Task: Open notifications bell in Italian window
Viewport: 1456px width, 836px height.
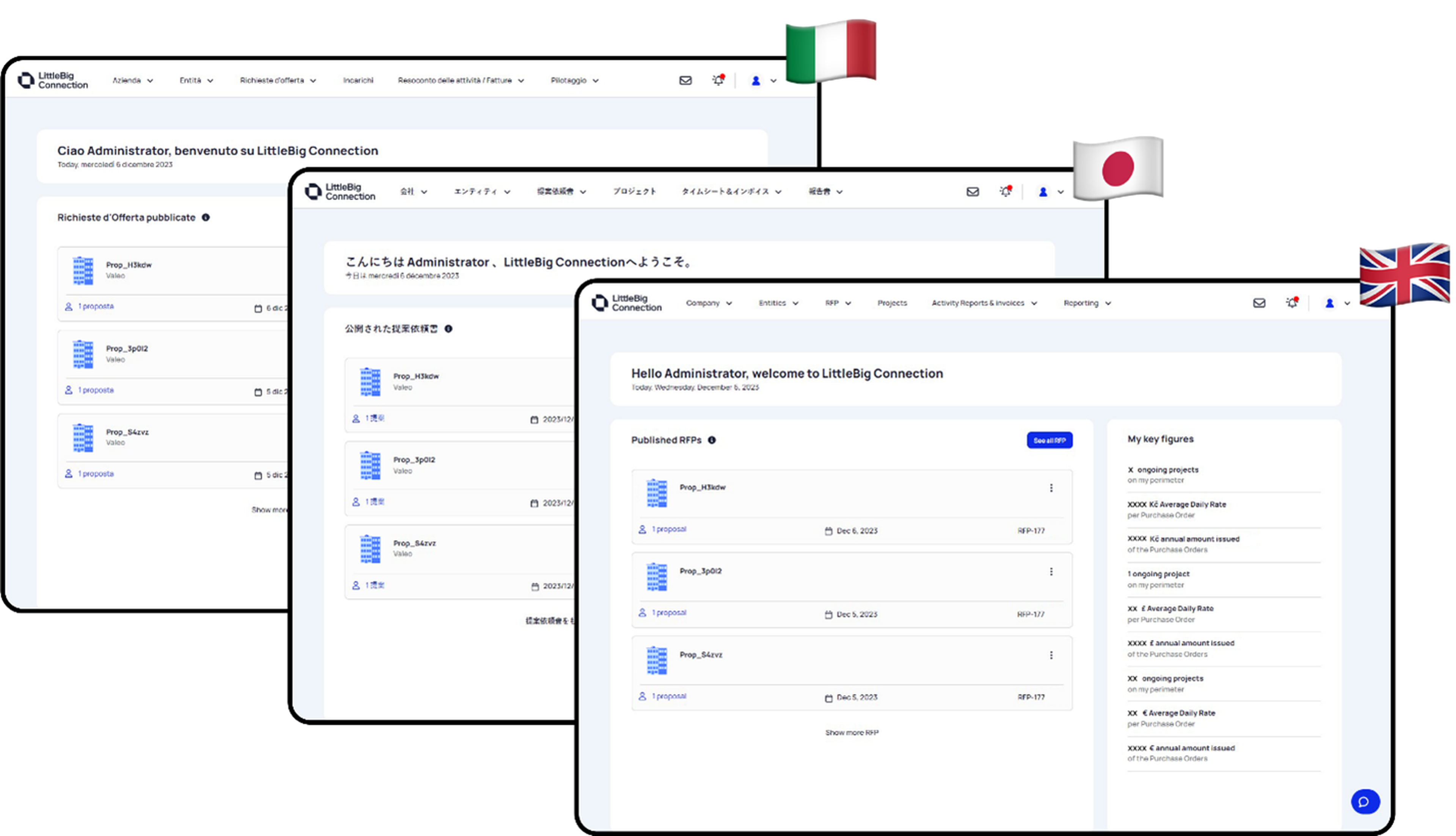Action: pyautogui.click(x=718, y=80)
